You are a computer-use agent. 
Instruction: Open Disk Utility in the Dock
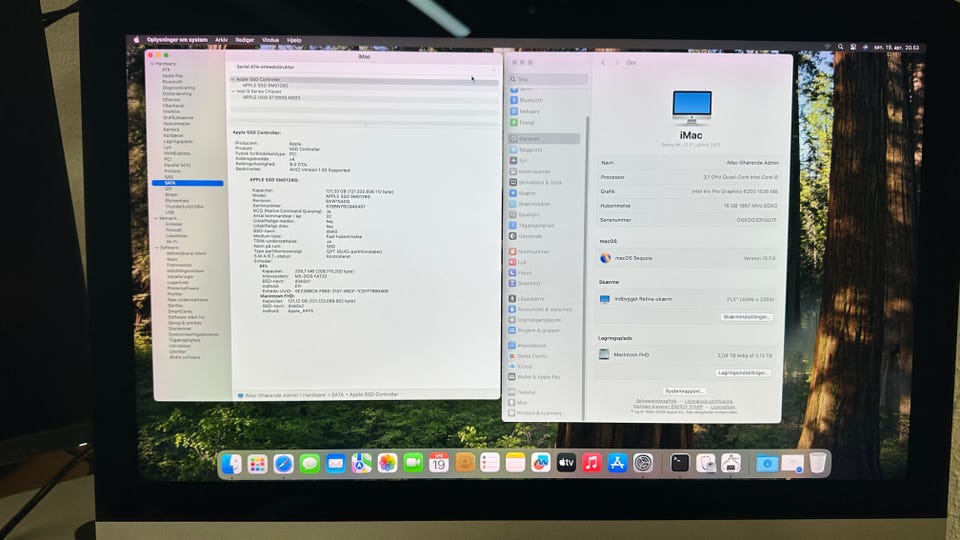705,463
